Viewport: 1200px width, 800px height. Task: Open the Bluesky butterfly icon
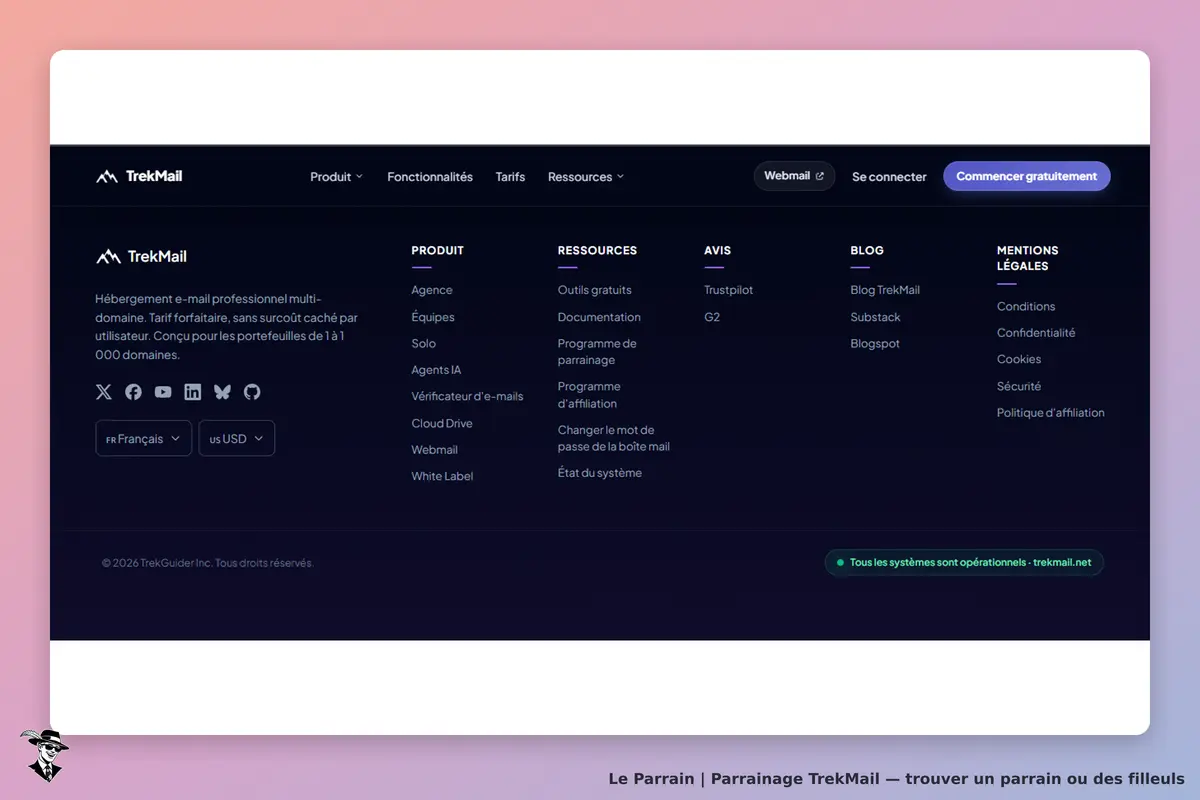coord(222,392)
